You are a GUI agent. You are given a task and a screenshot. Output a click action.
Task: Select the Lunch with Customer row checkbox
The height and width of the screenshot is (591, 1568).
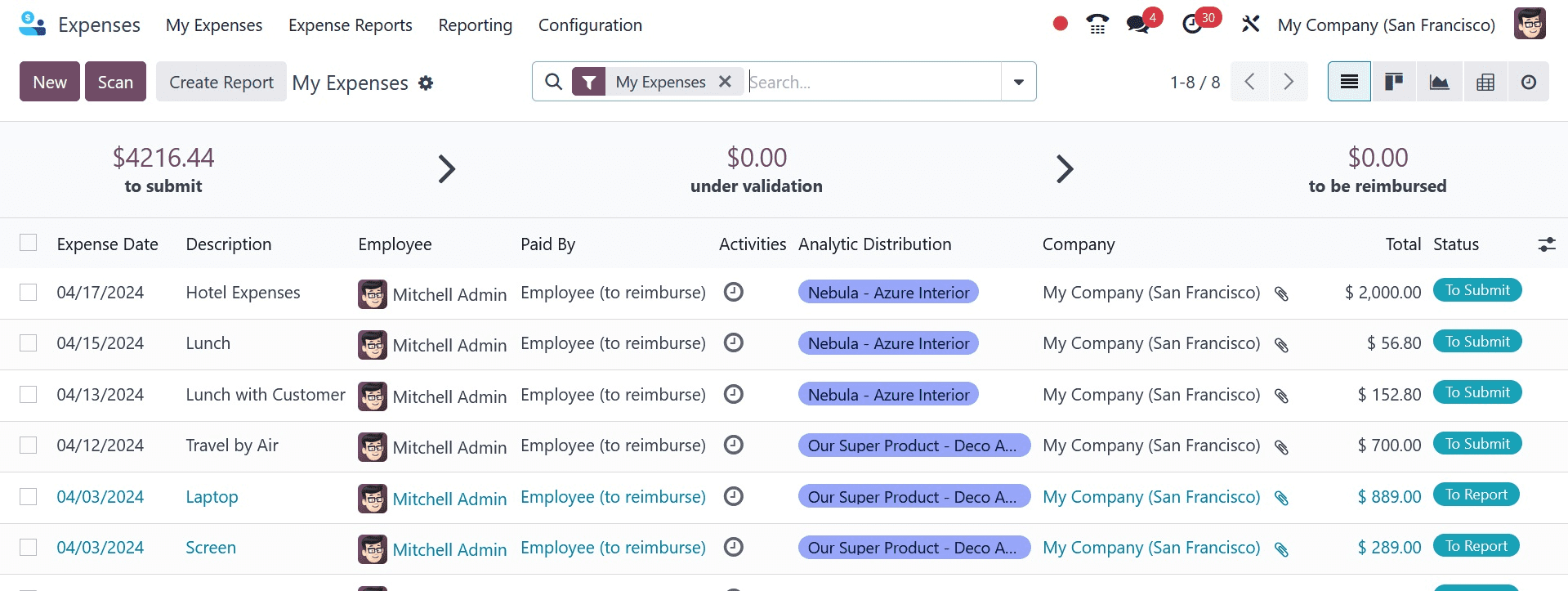click(29, 395)
